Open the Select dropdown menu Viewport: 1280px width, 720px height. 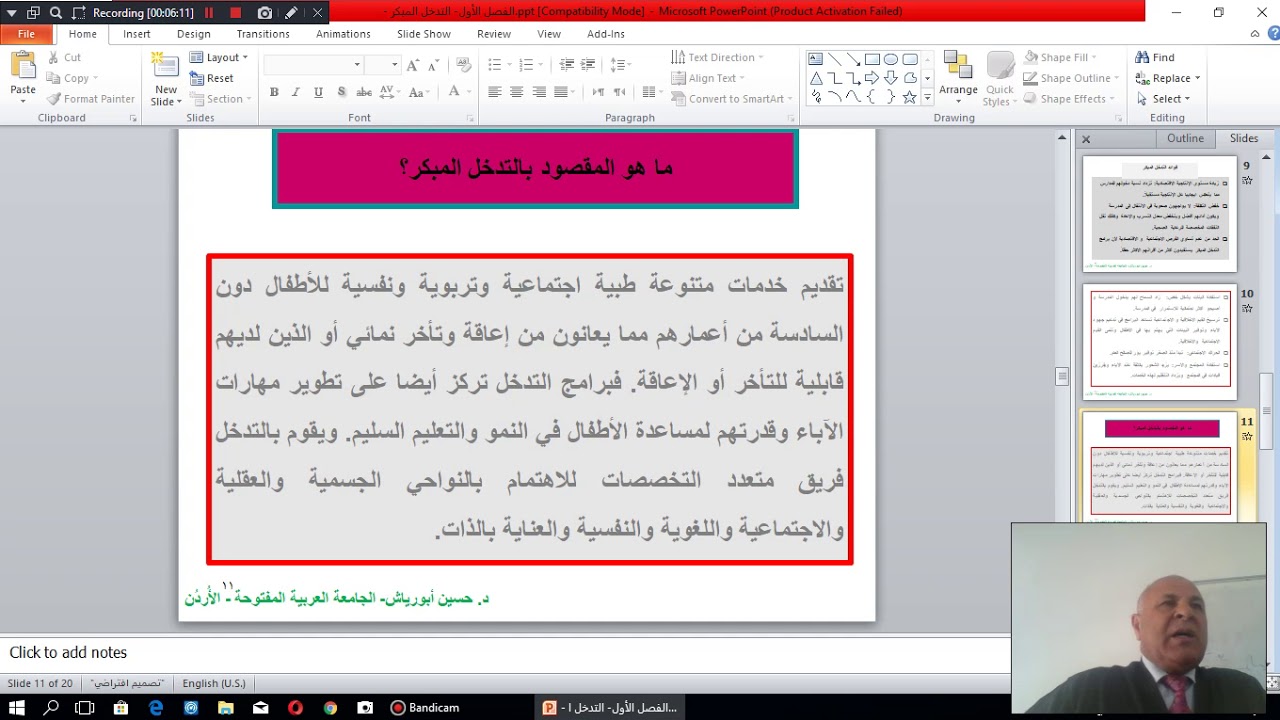pyautogui.click(x=1163, y=99)
